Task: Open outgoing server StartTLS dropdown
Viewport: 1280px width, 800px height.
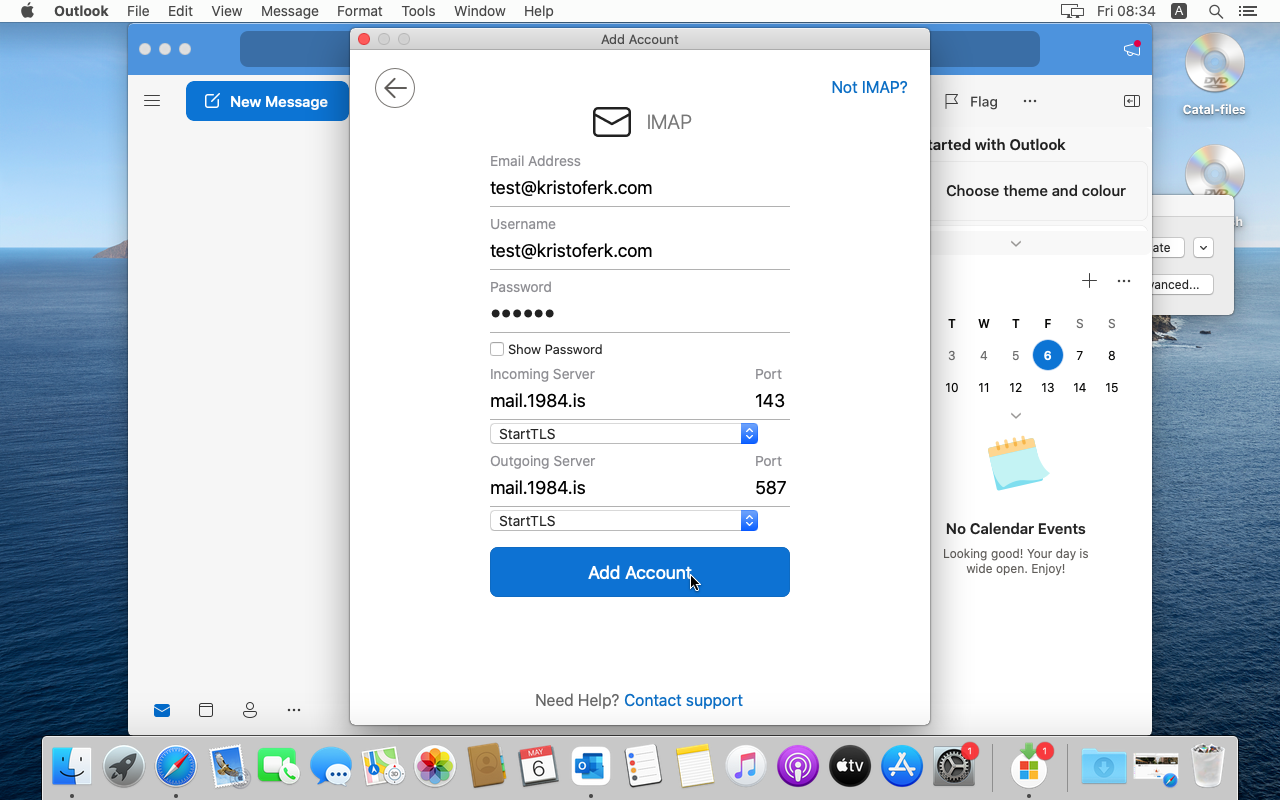Action: coord(623,521)
